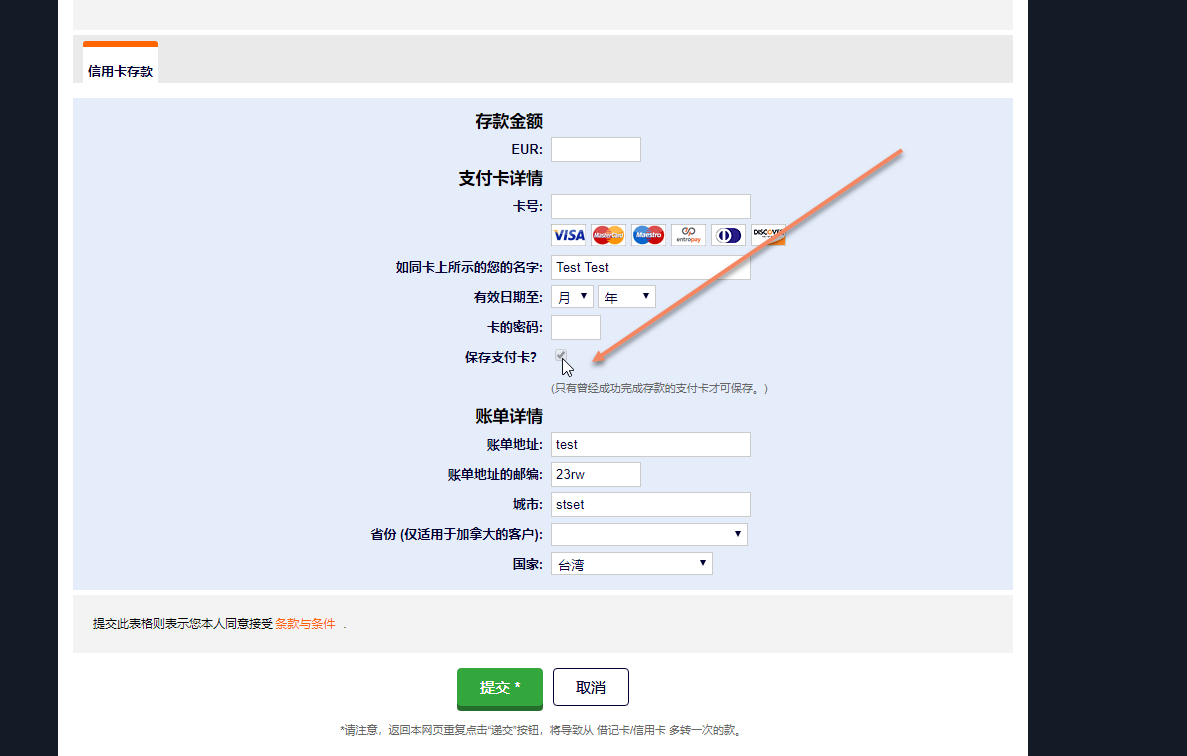The image size is (1187, 756).
Task: Open the 国家 country dropdown showing 台湾
Action: tap(632, 564)
